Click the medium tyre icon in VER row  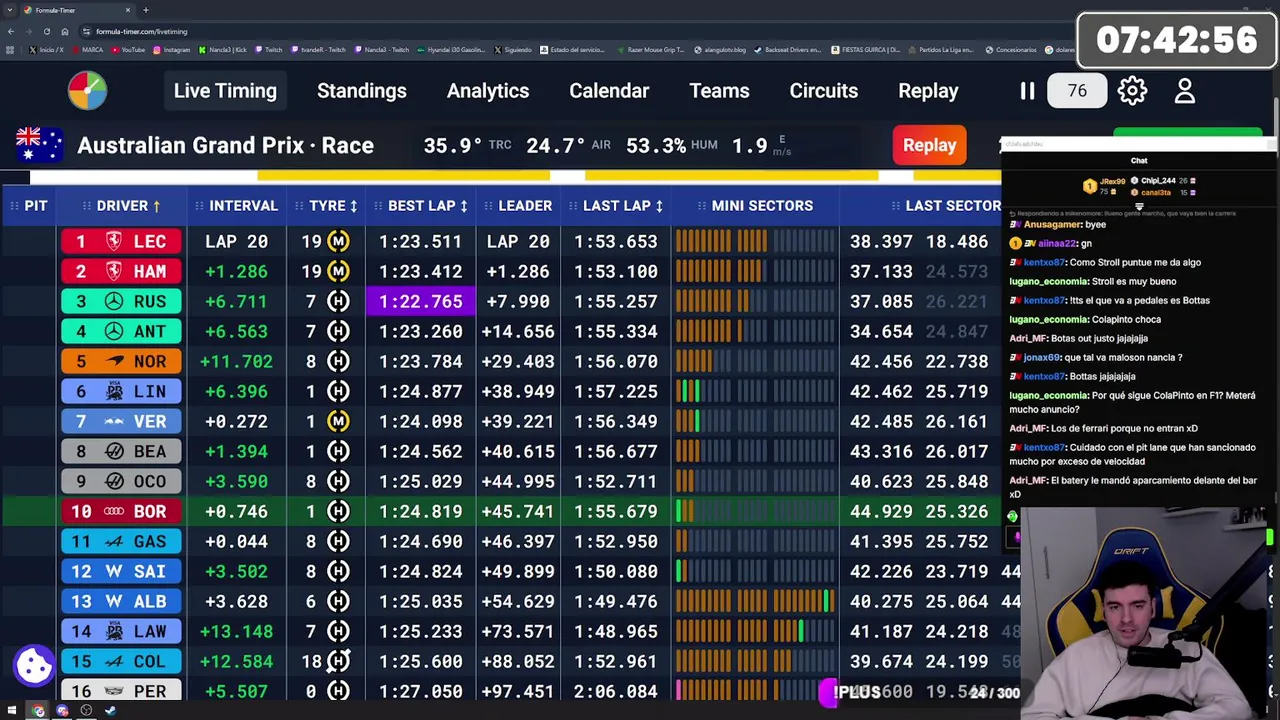(339, 421)
